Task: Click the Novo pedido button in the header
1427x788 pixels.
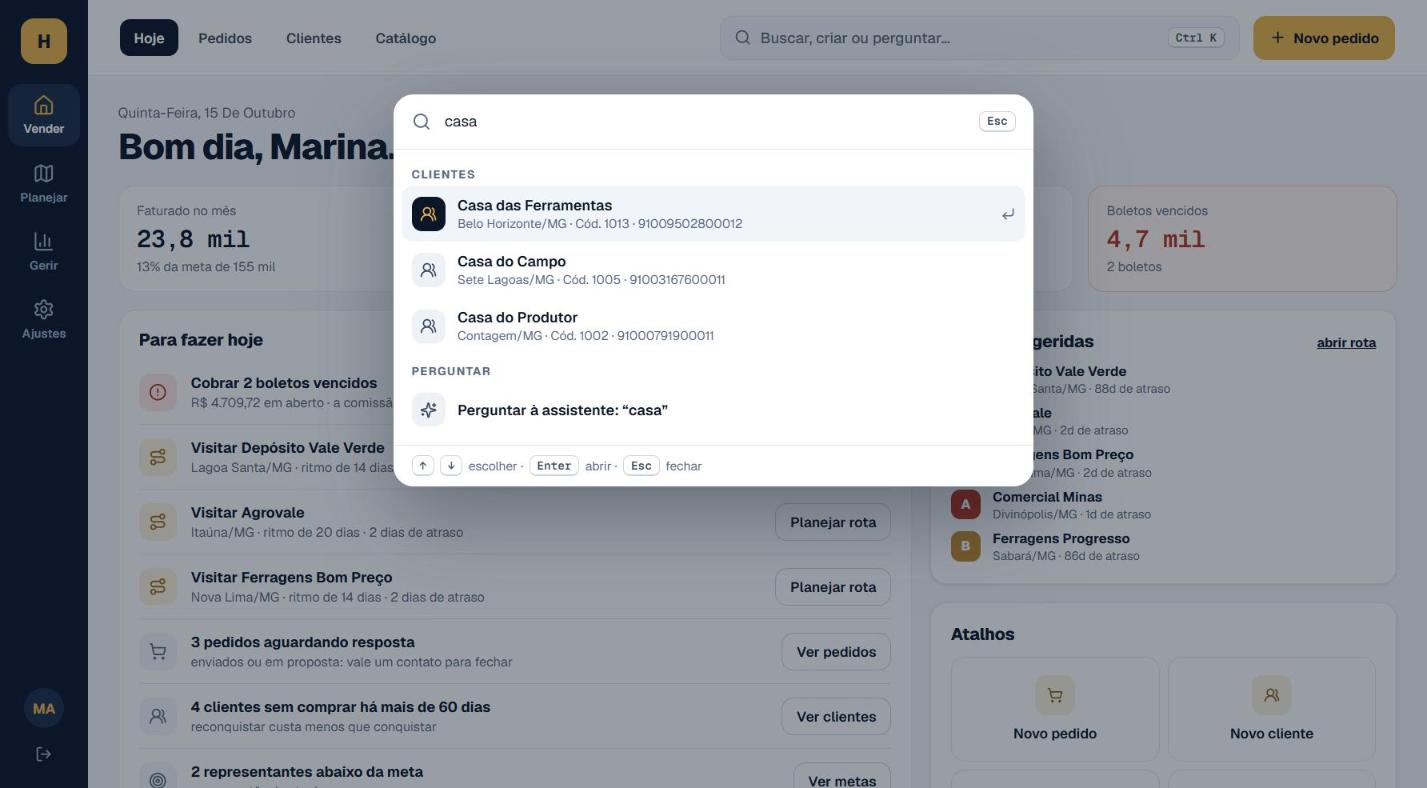Action: tap(1324, 38)
